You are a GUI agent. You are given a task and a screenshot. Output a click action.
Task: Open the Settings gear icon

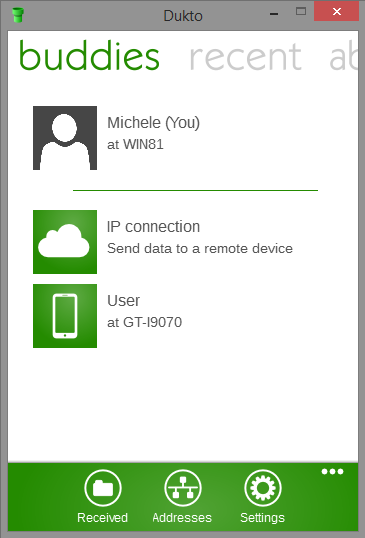[263, 488]
